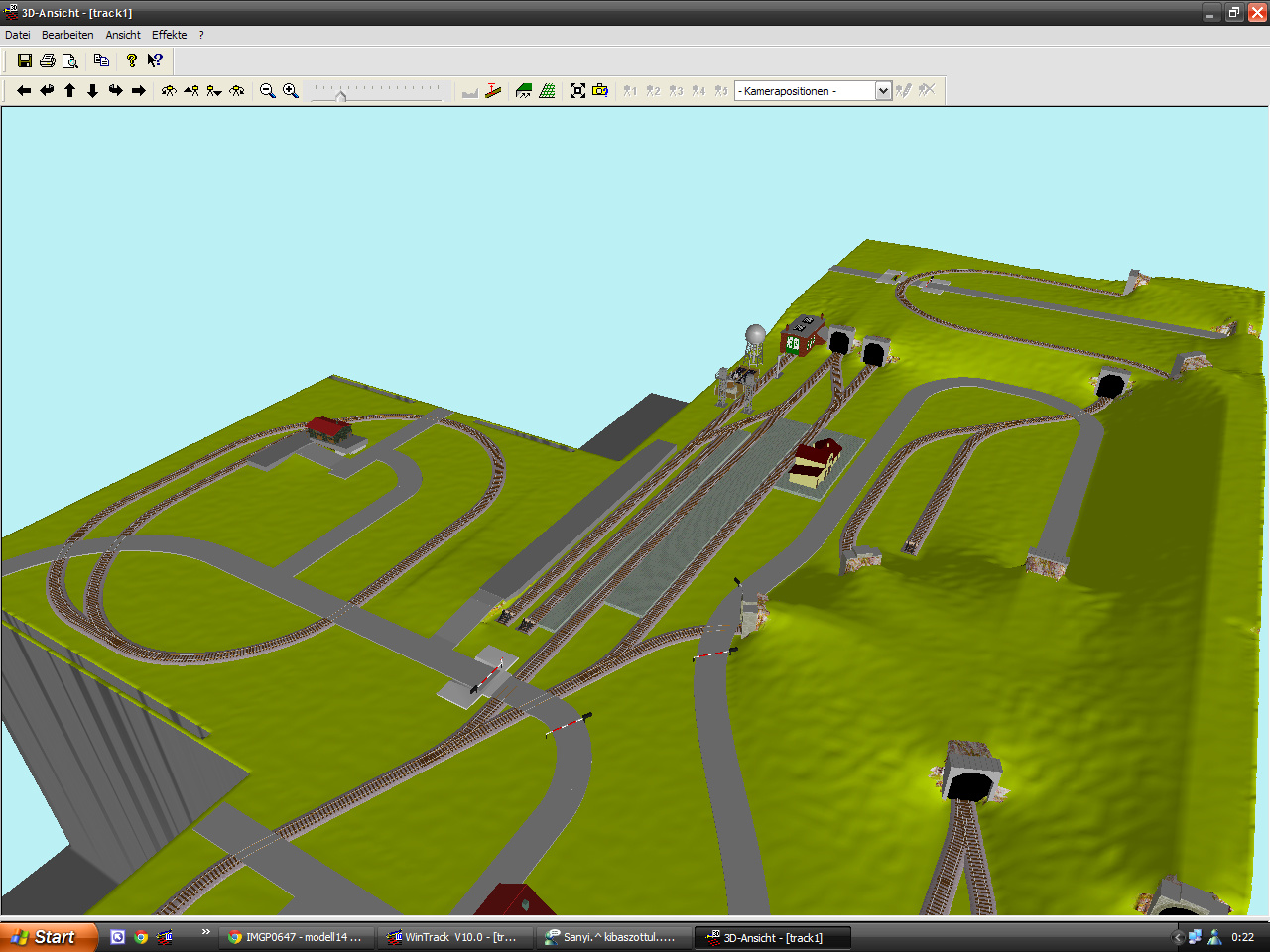
Task: Click the Zoom In magnifier icon
Action: [290, 90]
